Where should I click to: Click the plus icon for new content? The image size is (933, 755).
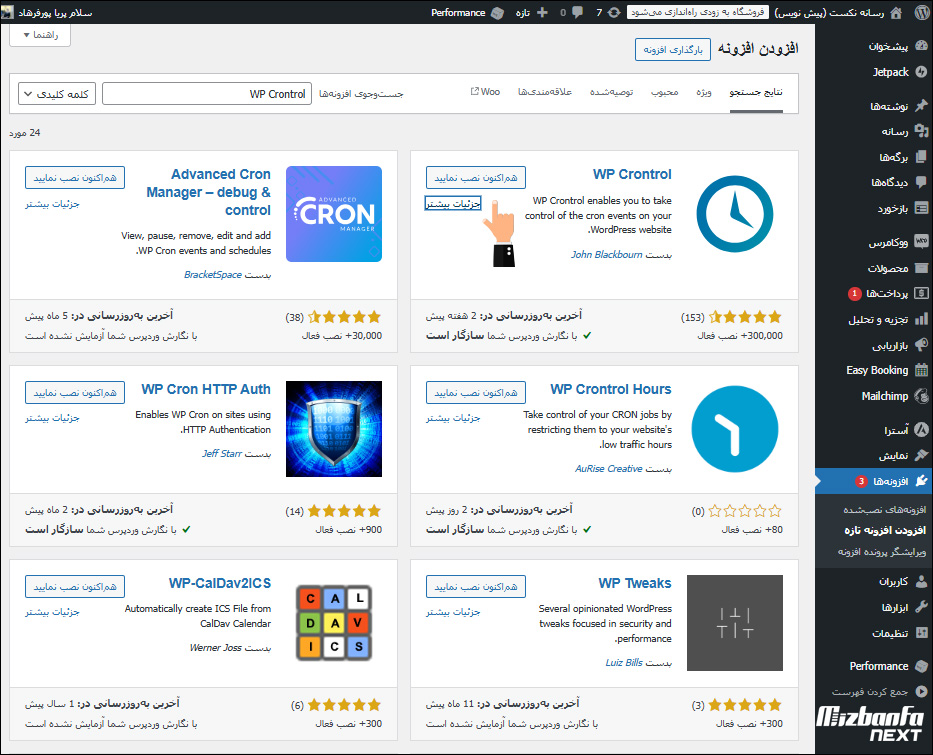[x=542, y=12]
